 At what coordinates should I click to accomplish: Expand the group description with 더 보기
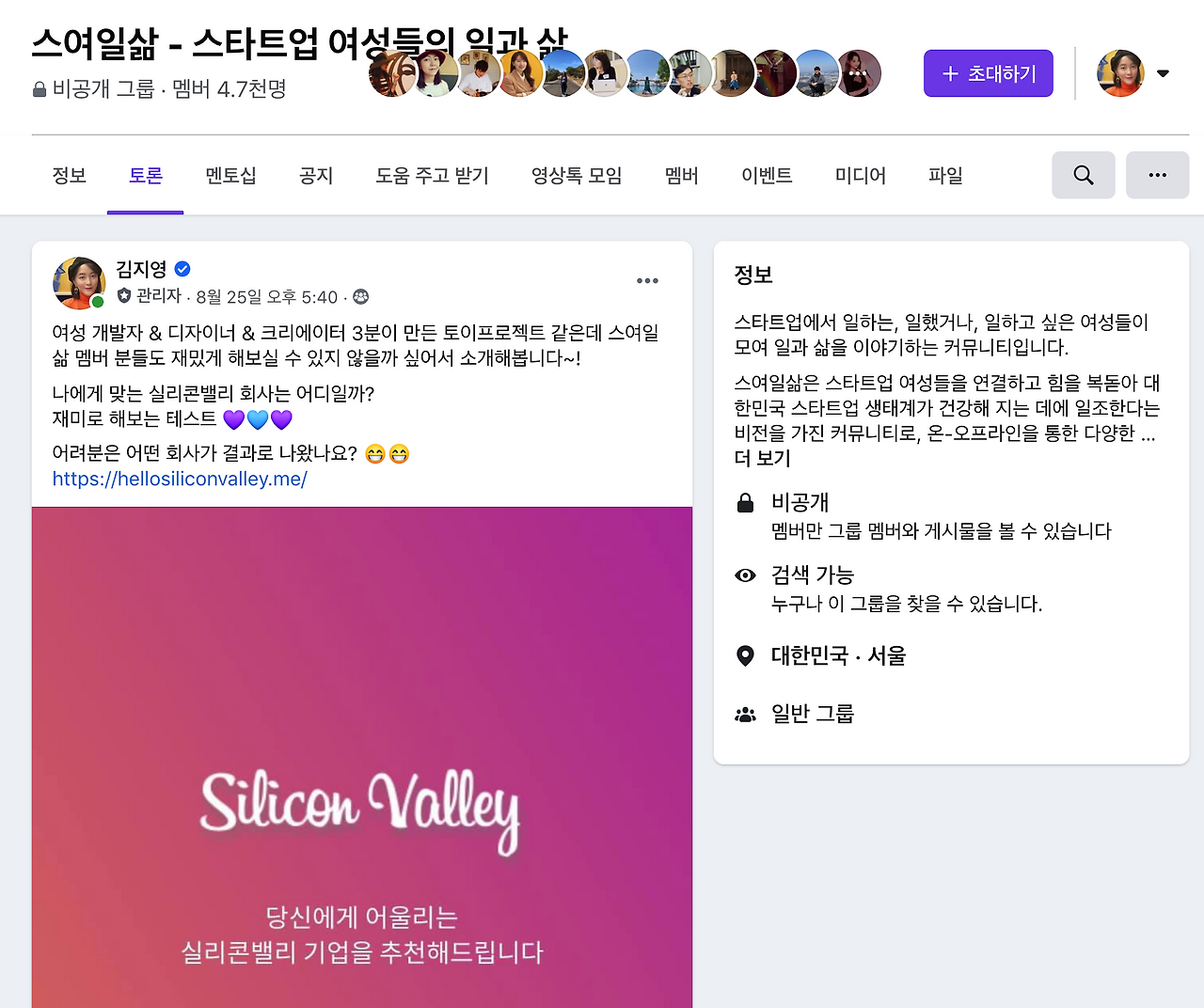762,458
